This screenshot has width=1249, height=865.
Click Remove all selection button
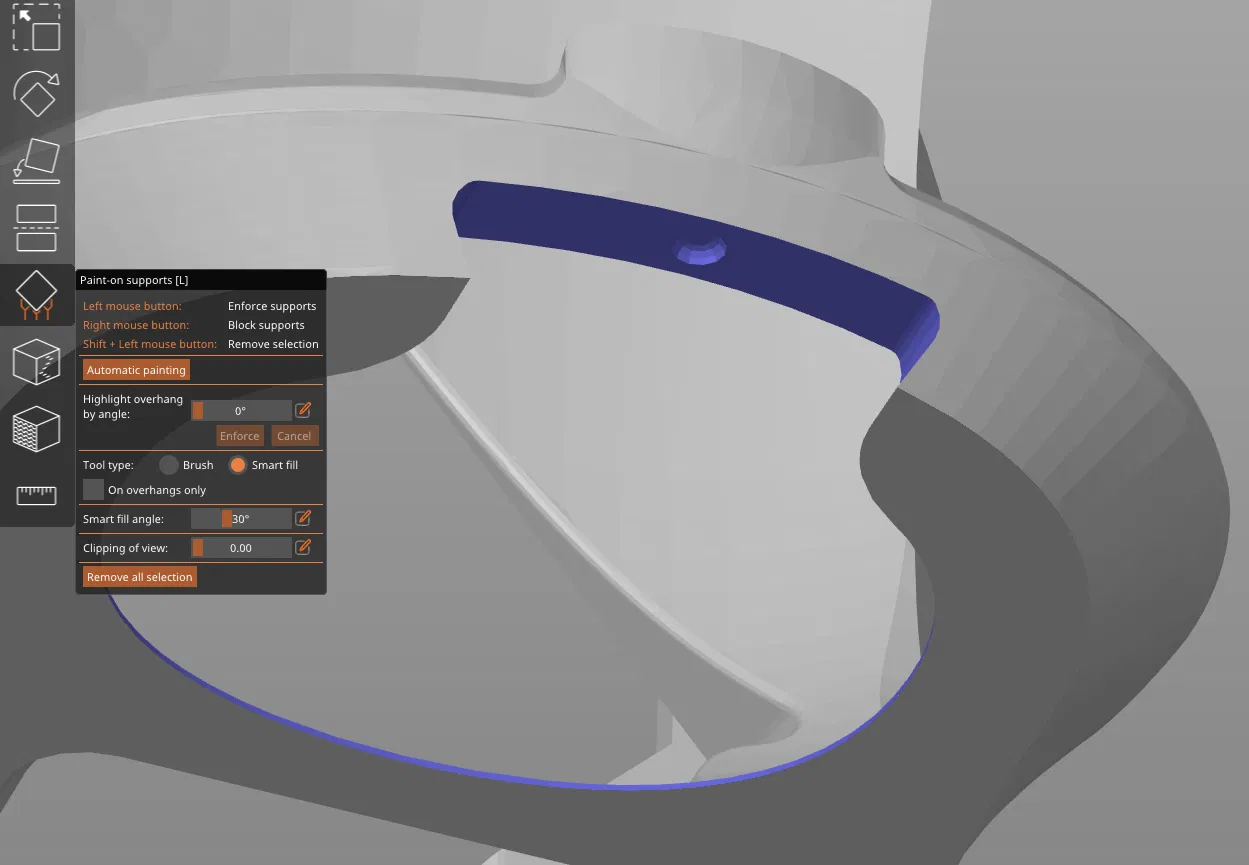tap(140, 577)
